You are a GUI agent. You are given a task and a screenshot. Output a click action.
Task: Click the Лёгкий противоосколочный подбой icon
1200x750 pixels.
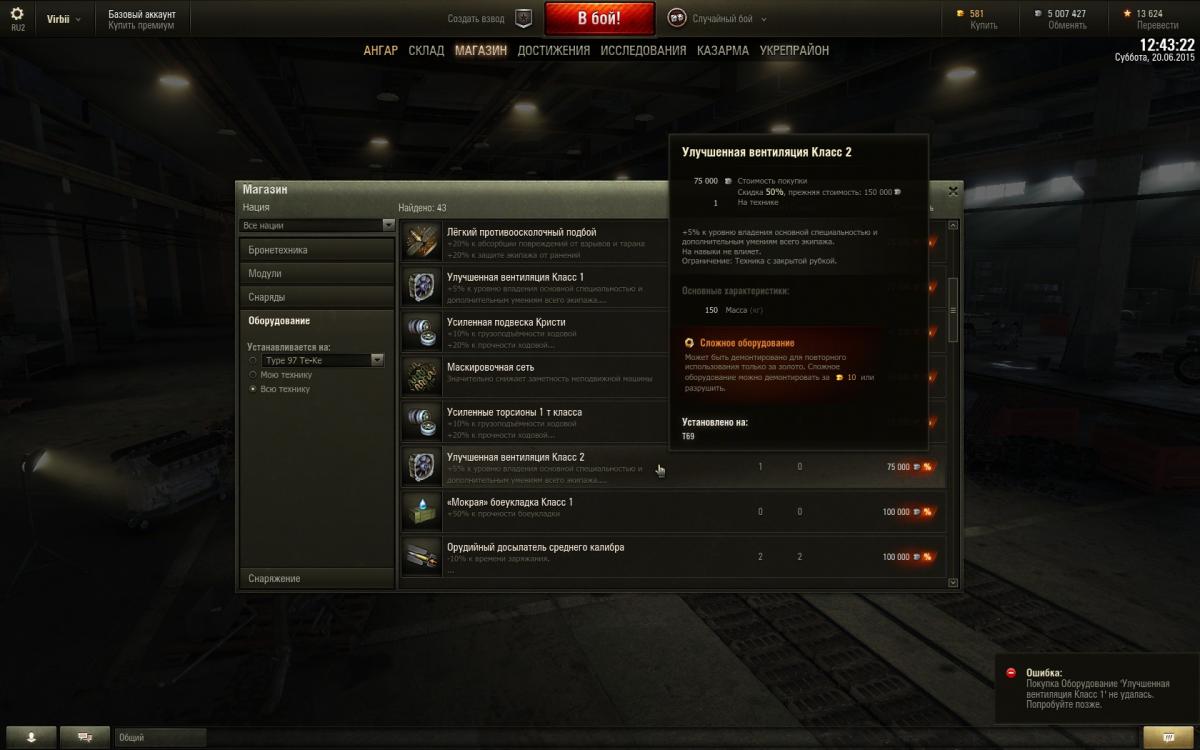tap(420, 241)
